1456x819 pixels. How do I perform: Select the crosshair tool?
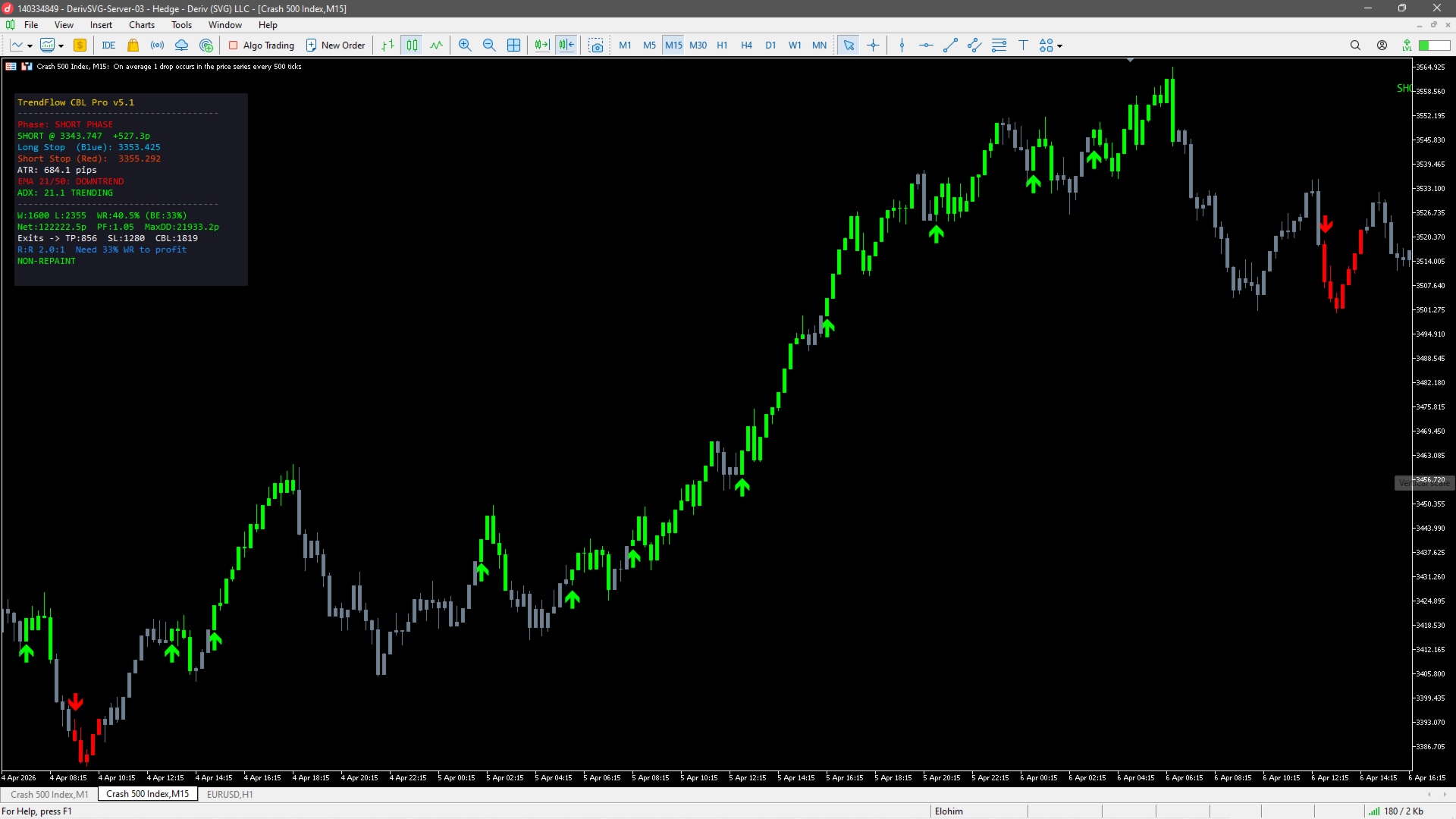pos(873,45)
